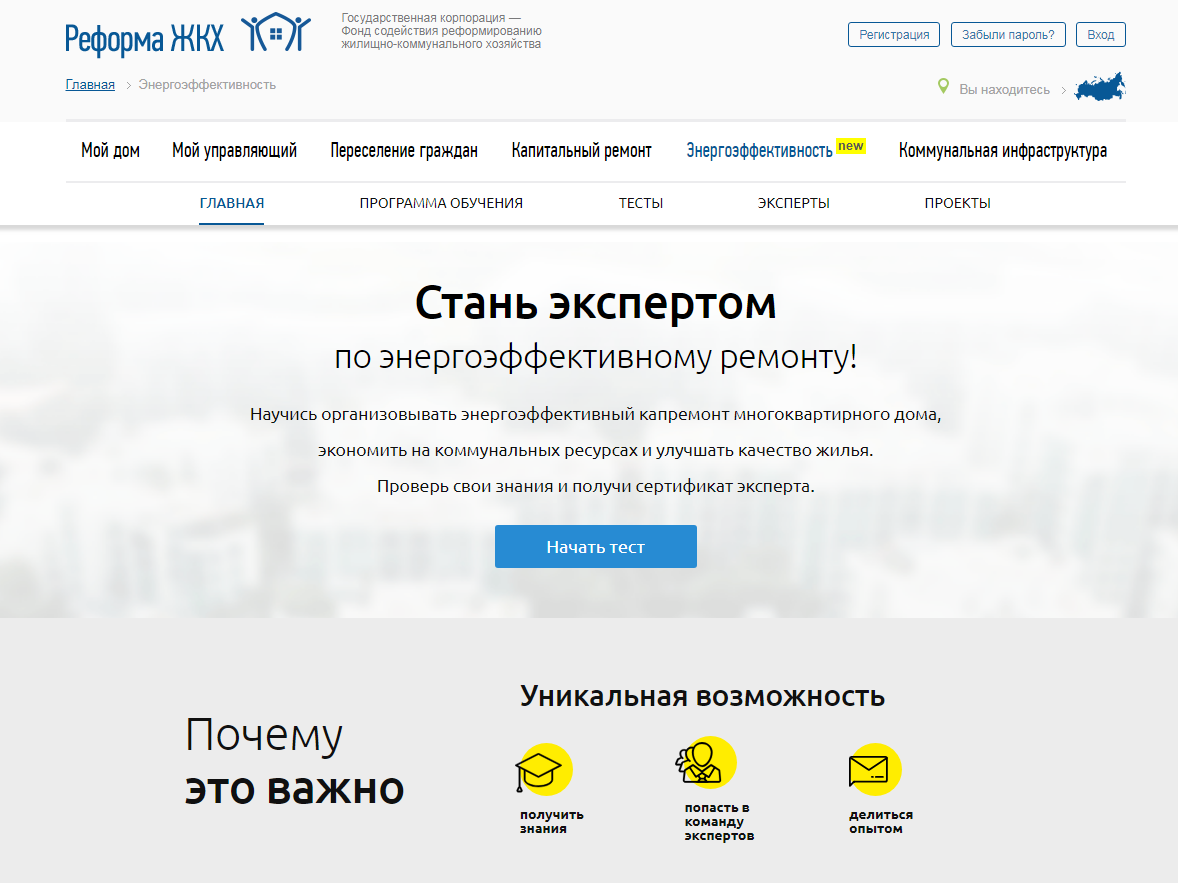Click the envelope message icon
Viewport: 1178px width, 883px height.
pyautogui.click(x=868, y=771)
